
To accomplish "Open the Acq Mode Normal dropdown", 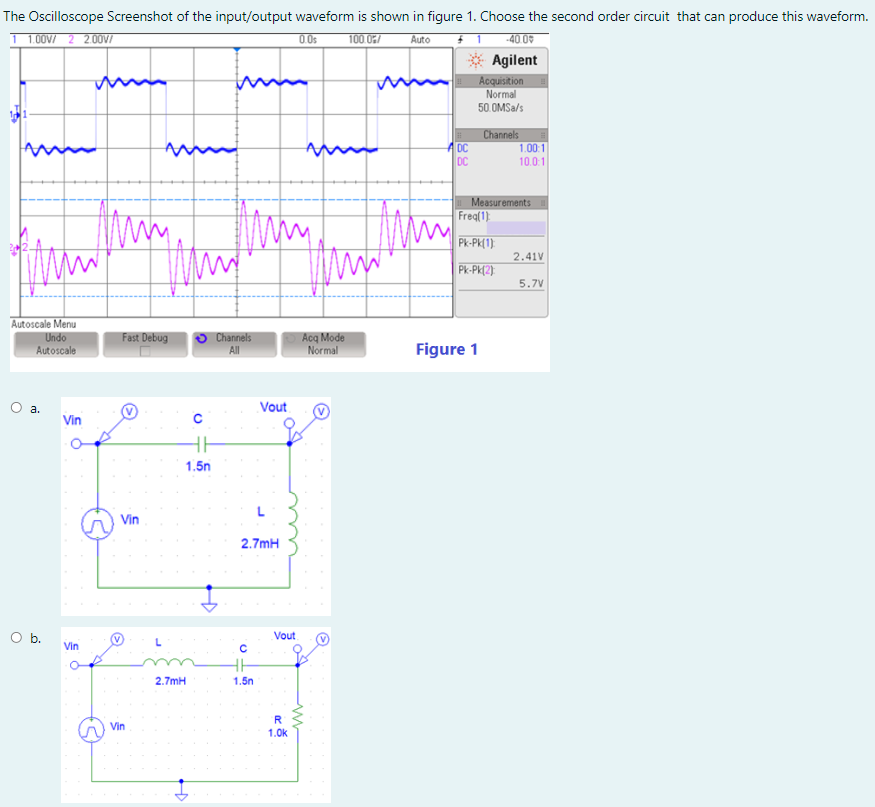I will [x=322, y=344].
